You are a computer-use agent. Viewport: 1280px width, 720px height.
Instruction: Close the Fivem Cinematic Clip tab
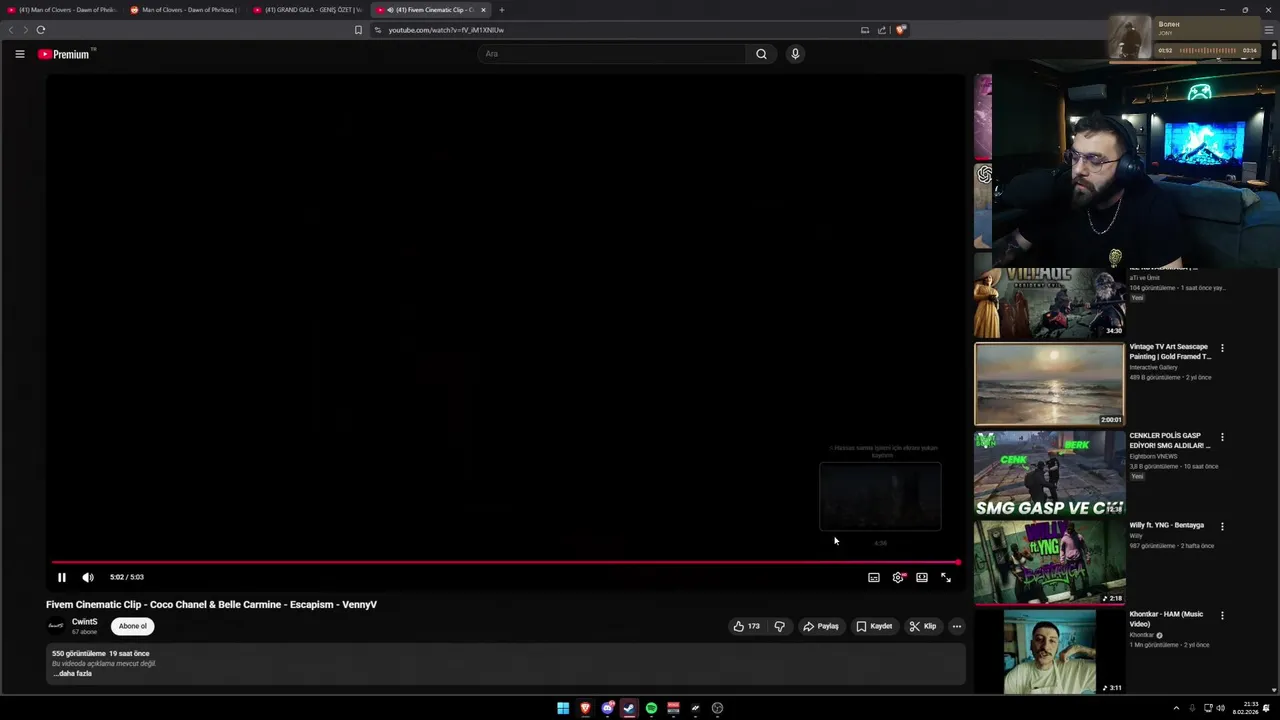(483, 10)
